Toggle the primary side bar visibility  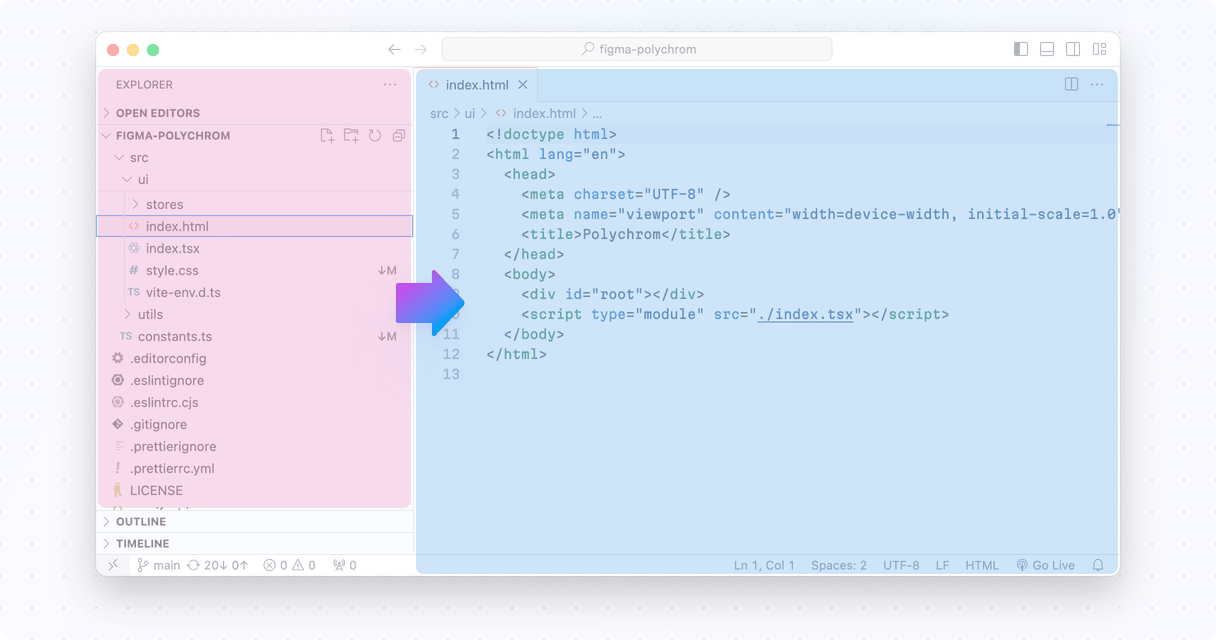point(1021,49)
